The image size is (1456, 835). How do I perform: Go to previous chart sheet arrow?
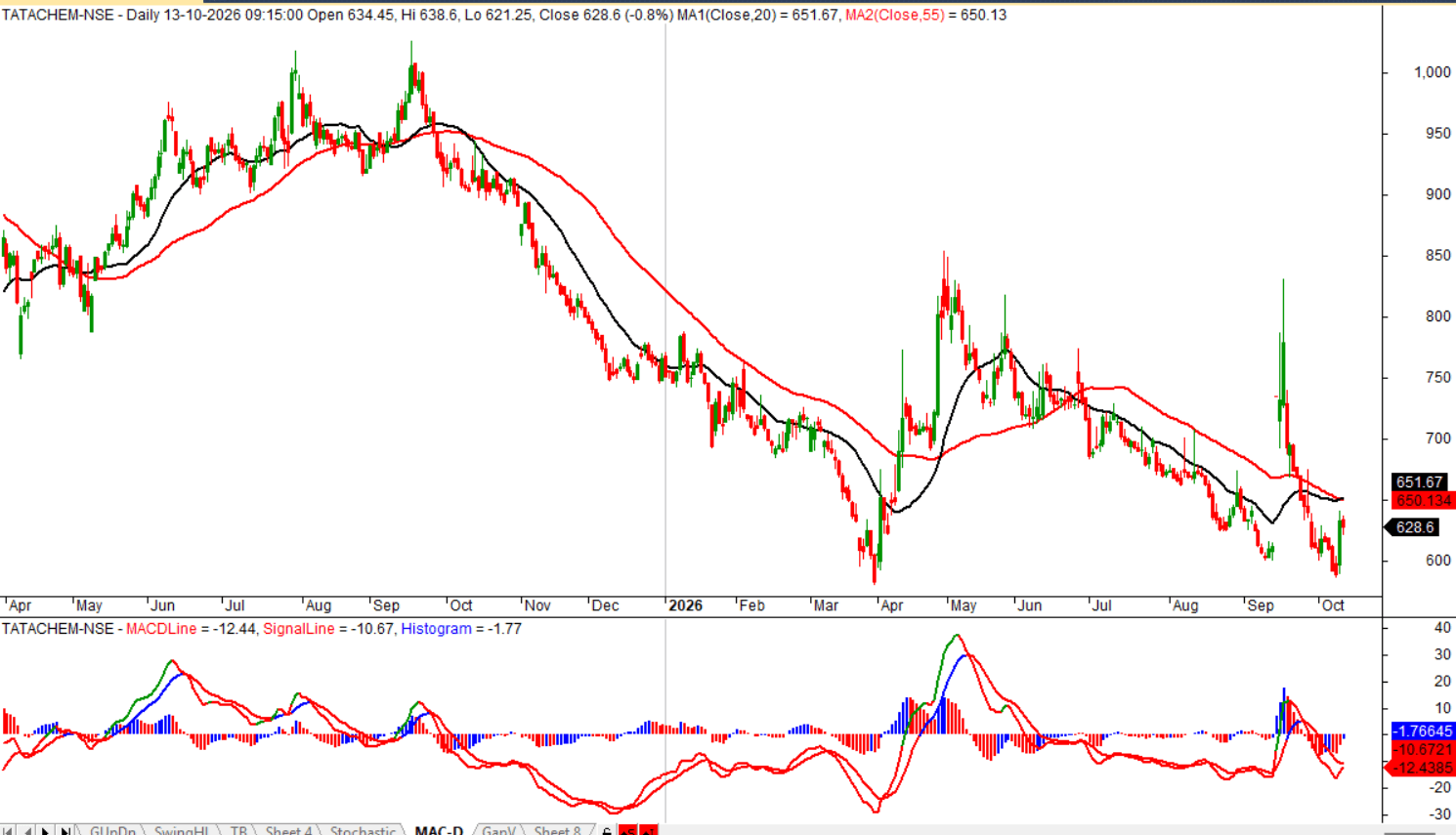[27, 830]
